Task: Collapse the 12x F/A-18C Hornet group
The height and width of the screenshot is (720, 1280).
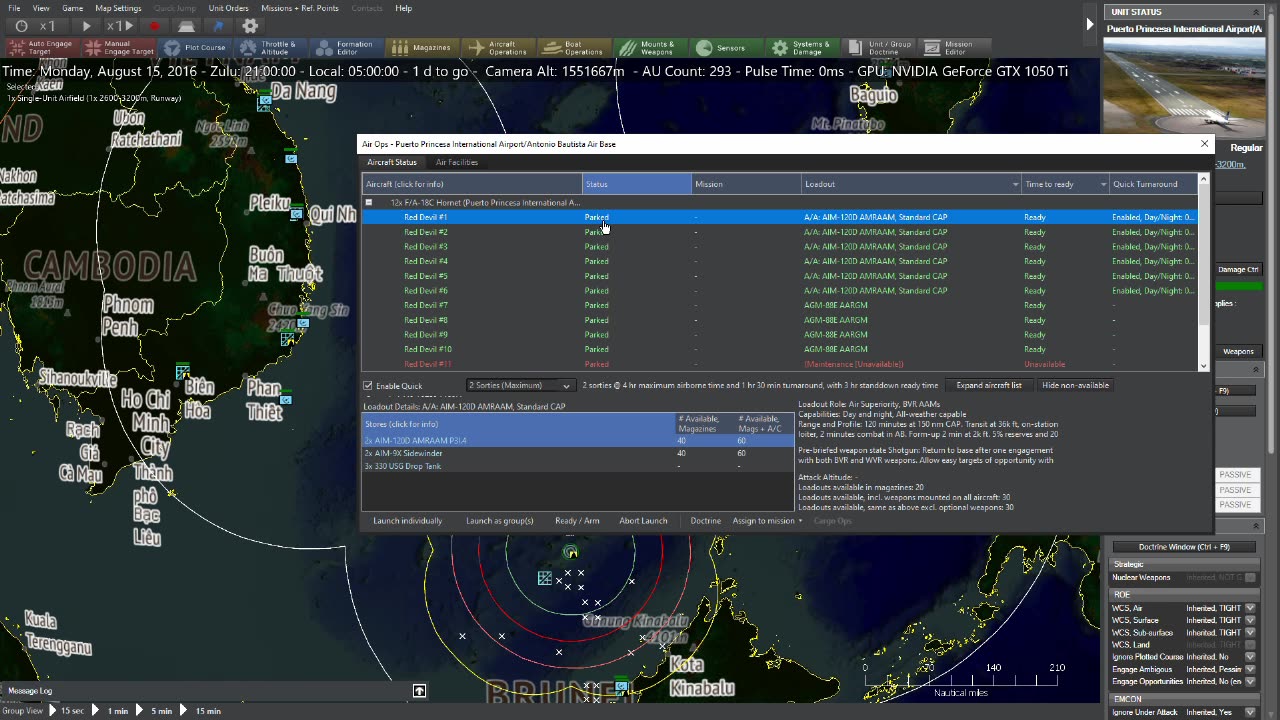Action: coord(368,202)
